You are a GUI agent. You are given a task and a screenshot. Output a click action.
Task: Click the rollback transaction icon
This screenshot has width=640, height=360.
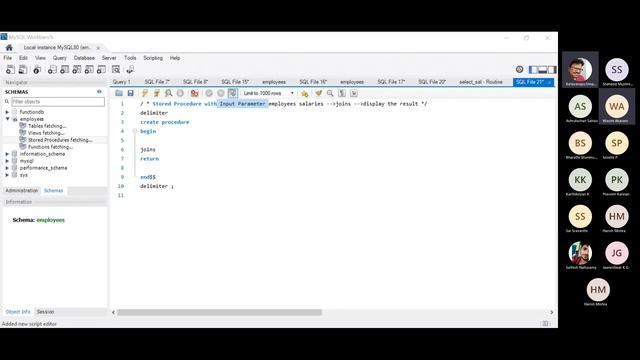pyautogui.click(x=221, y=93)
